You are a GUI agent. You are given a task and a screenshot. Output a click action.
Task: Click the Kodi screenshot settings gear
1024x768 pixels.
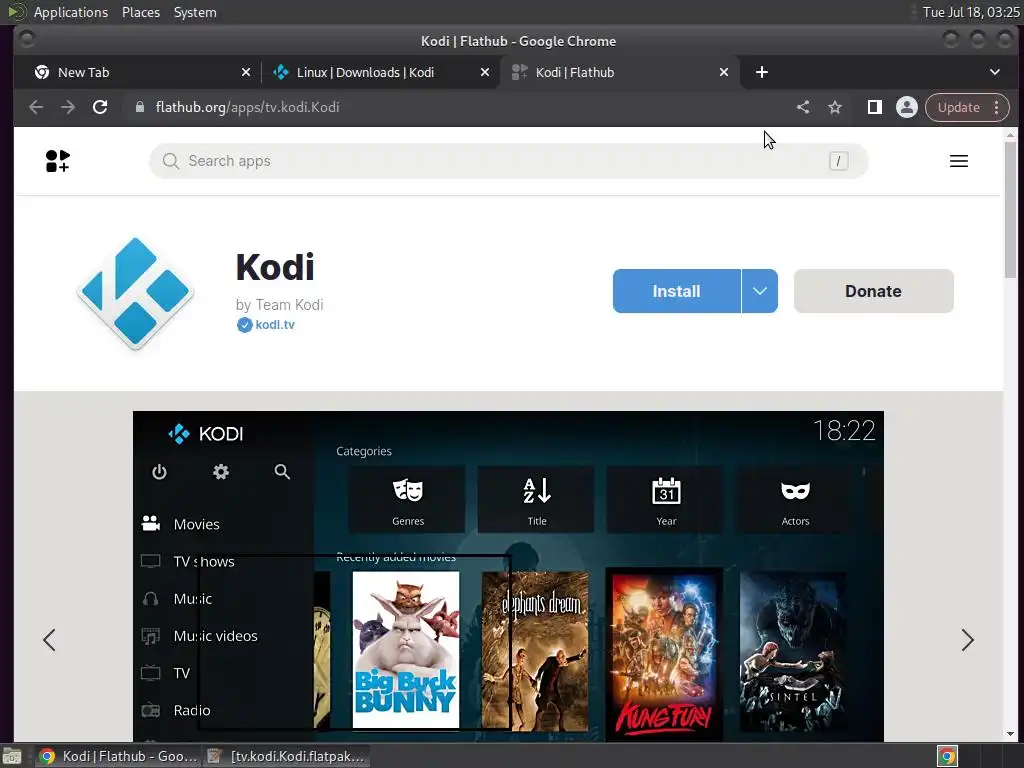[221, 472]
